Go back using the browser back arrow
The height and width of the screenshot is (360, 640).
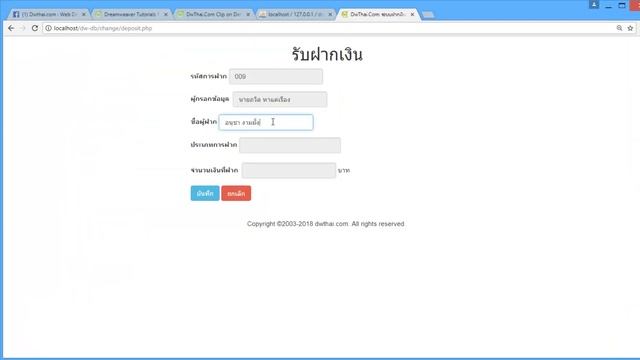click(x=11, y=28)
